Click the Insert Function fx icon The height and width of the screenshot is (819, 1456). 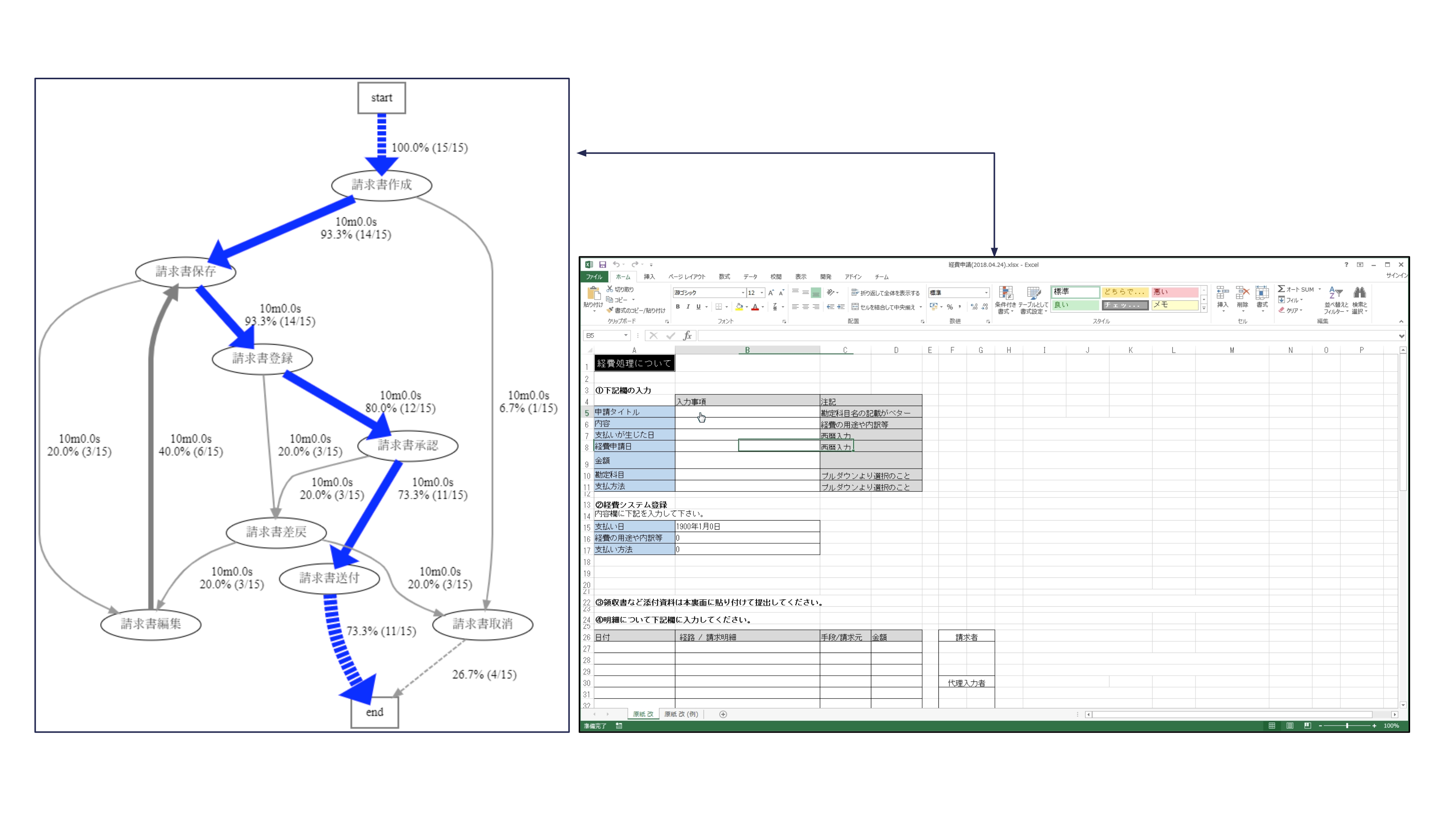(687, 336)
